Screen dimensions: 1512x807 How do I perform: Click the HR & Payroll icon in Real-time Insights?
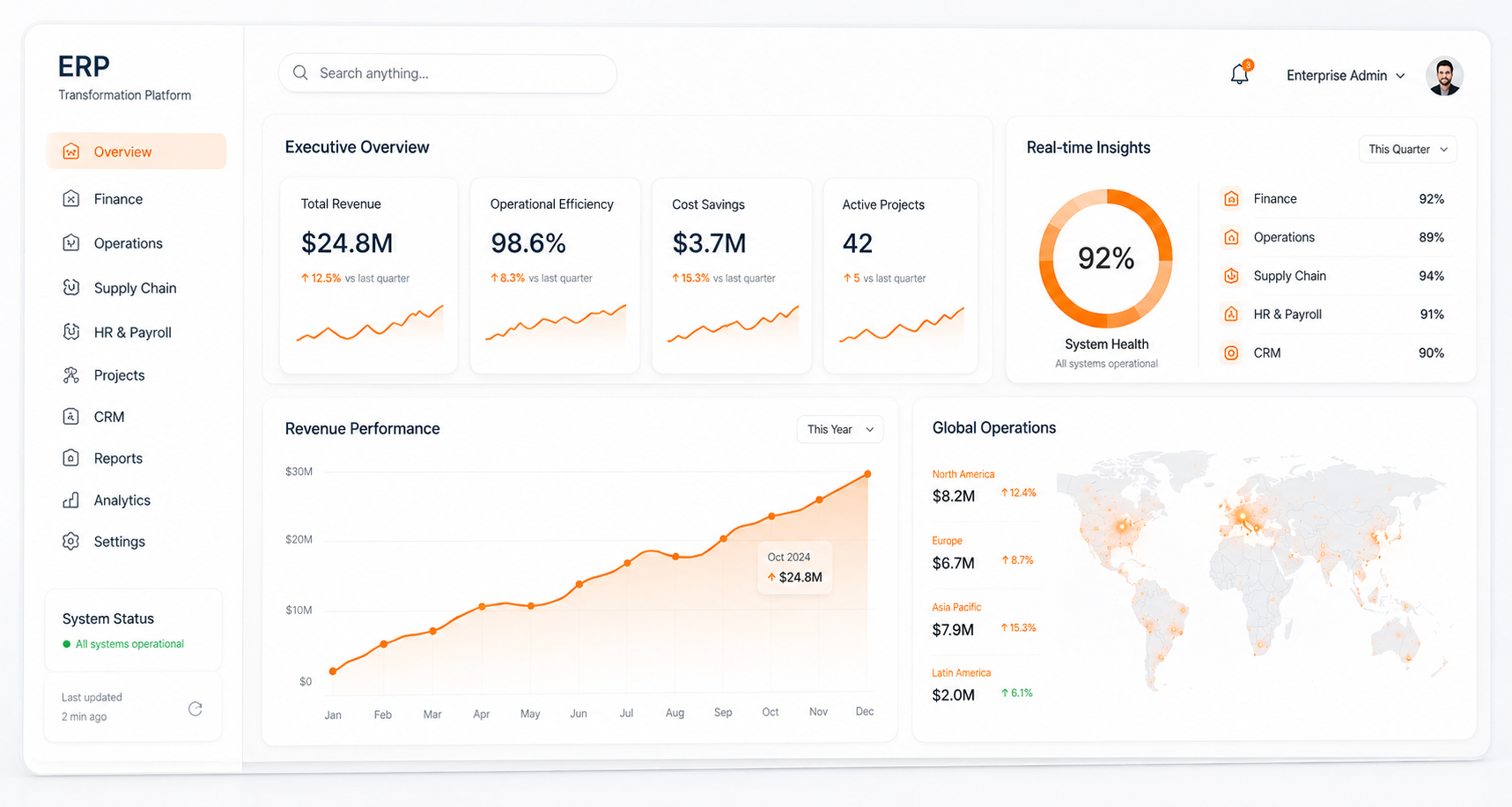pyautogui.click(x=1231, y=315)
